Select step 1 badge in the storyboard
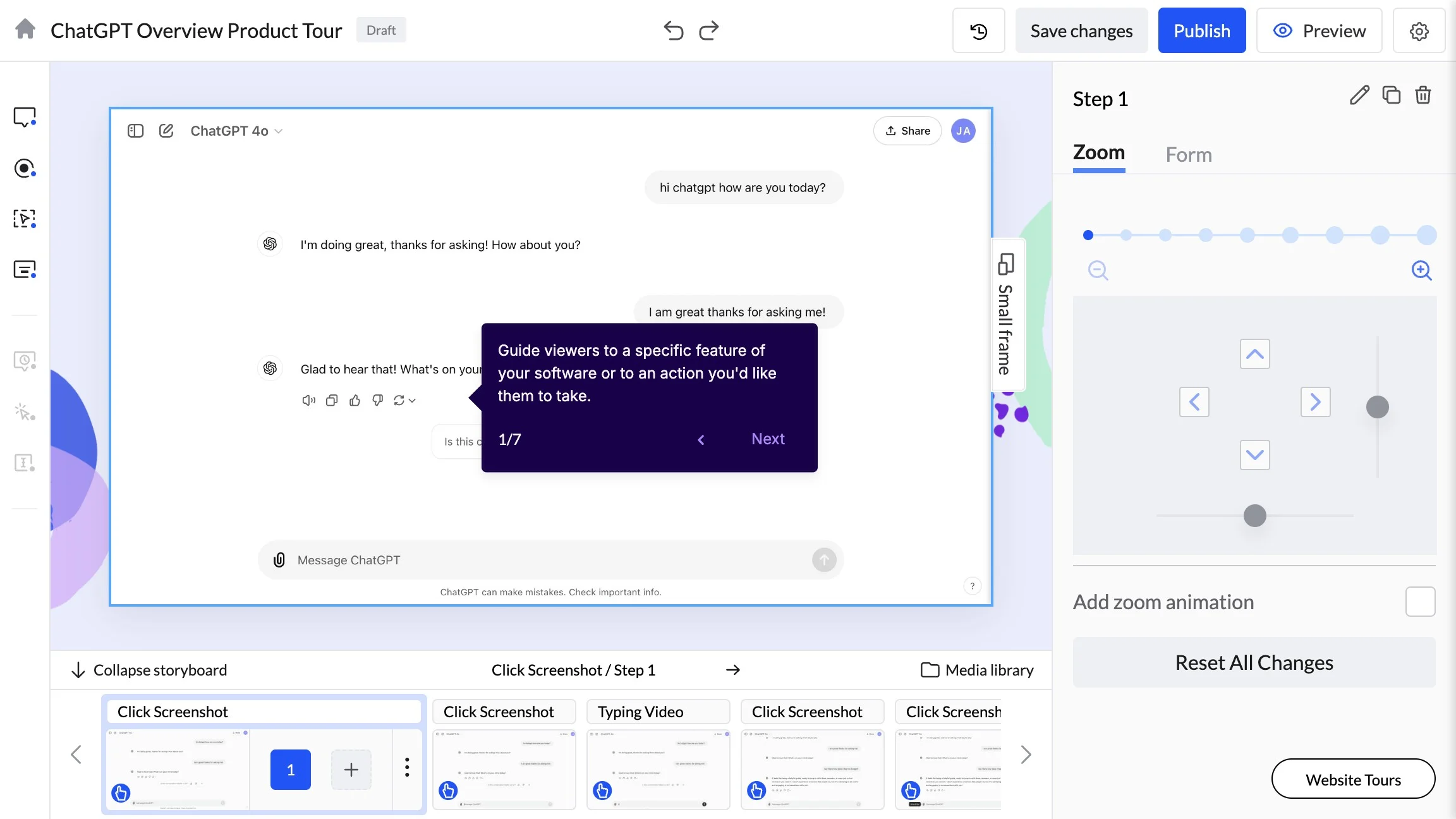 [290, 770]
